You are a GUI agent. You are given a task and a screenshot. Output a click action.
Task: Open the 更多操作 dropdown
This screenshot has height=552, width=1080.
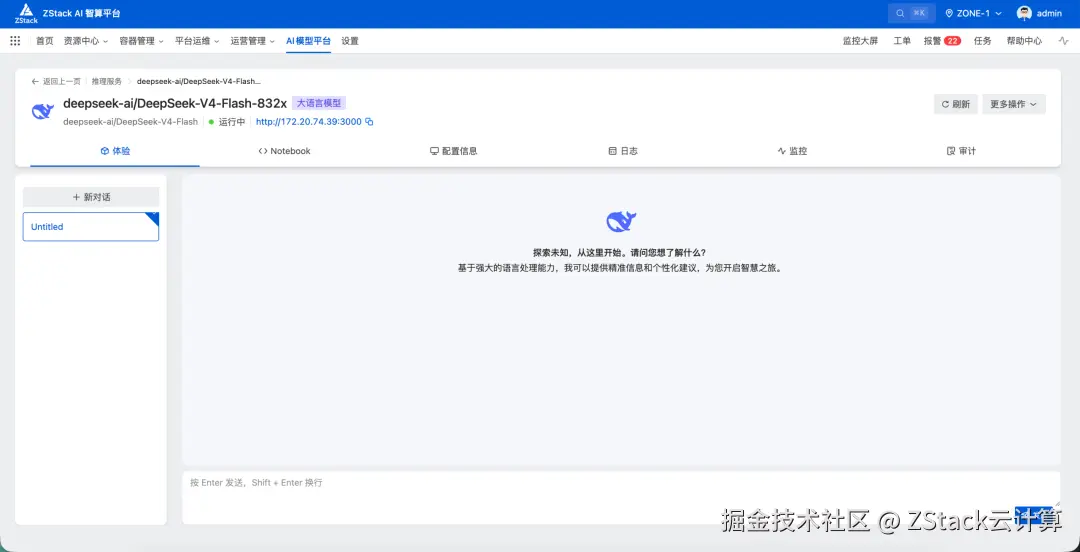click(1014, 104)
